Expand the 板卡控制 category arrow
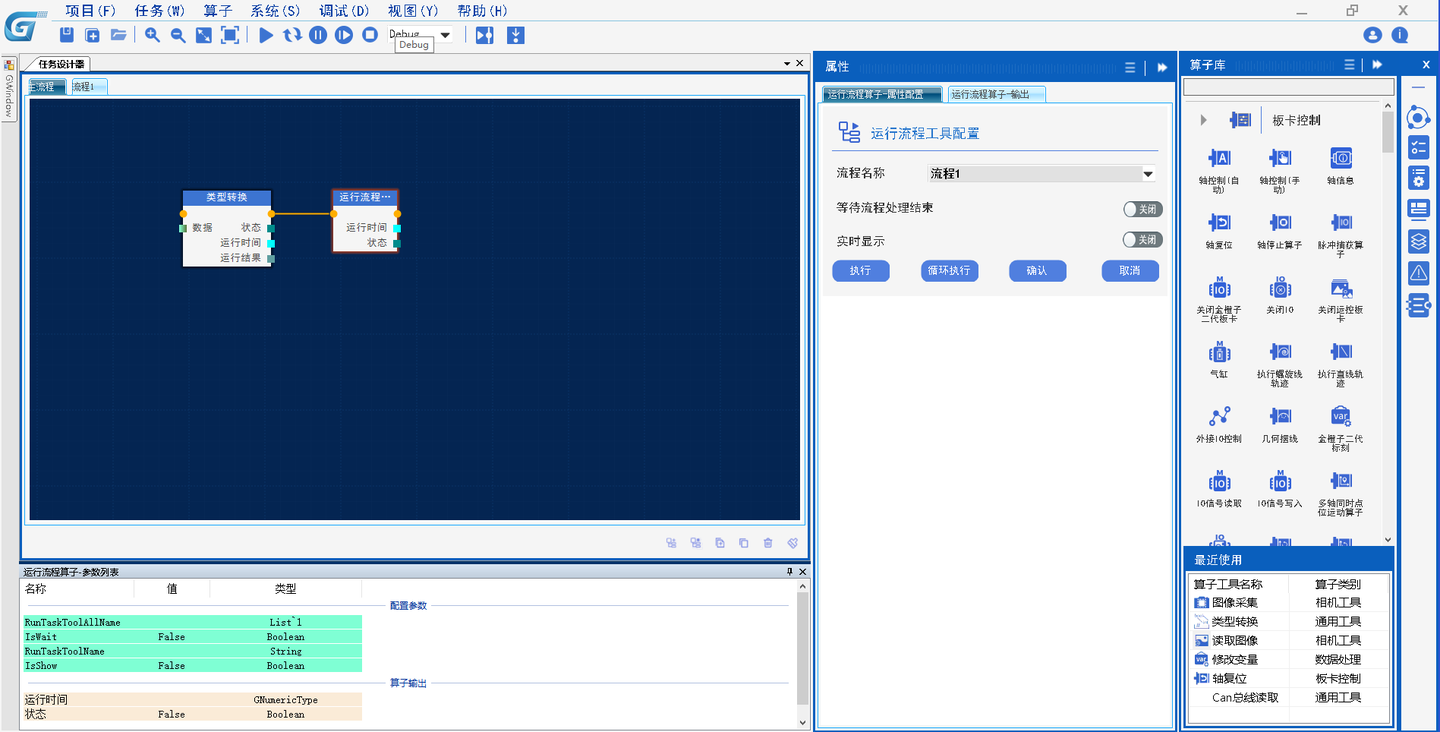 [x=1203, y=120]
